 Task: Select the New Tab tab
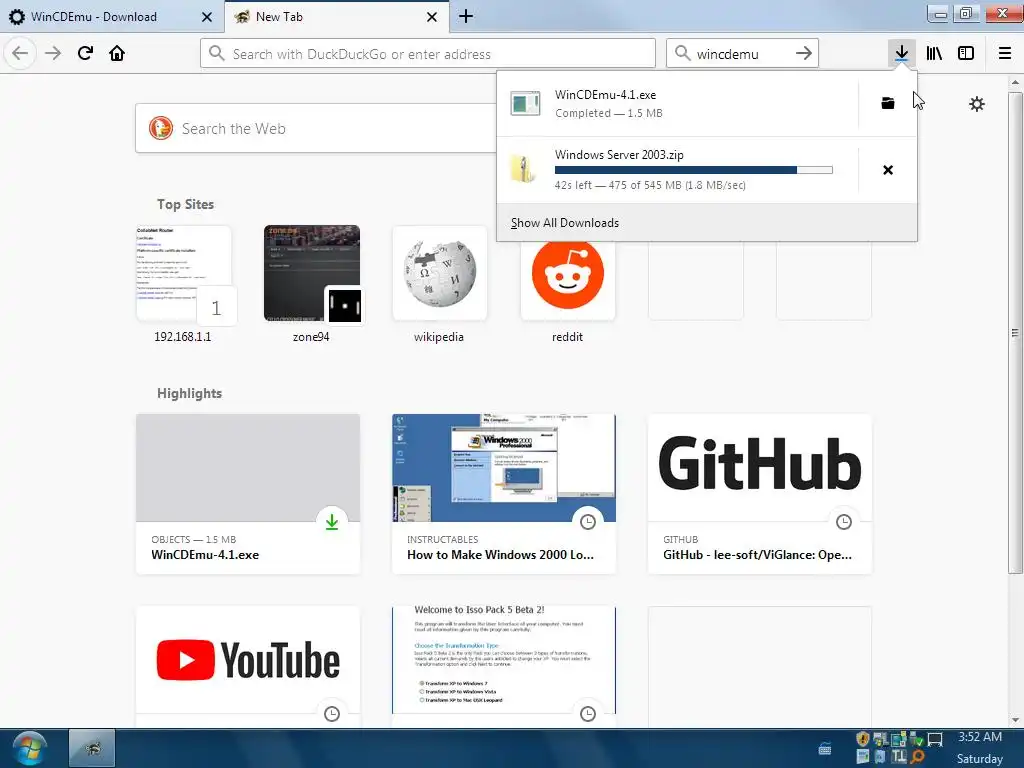[336, 16]
